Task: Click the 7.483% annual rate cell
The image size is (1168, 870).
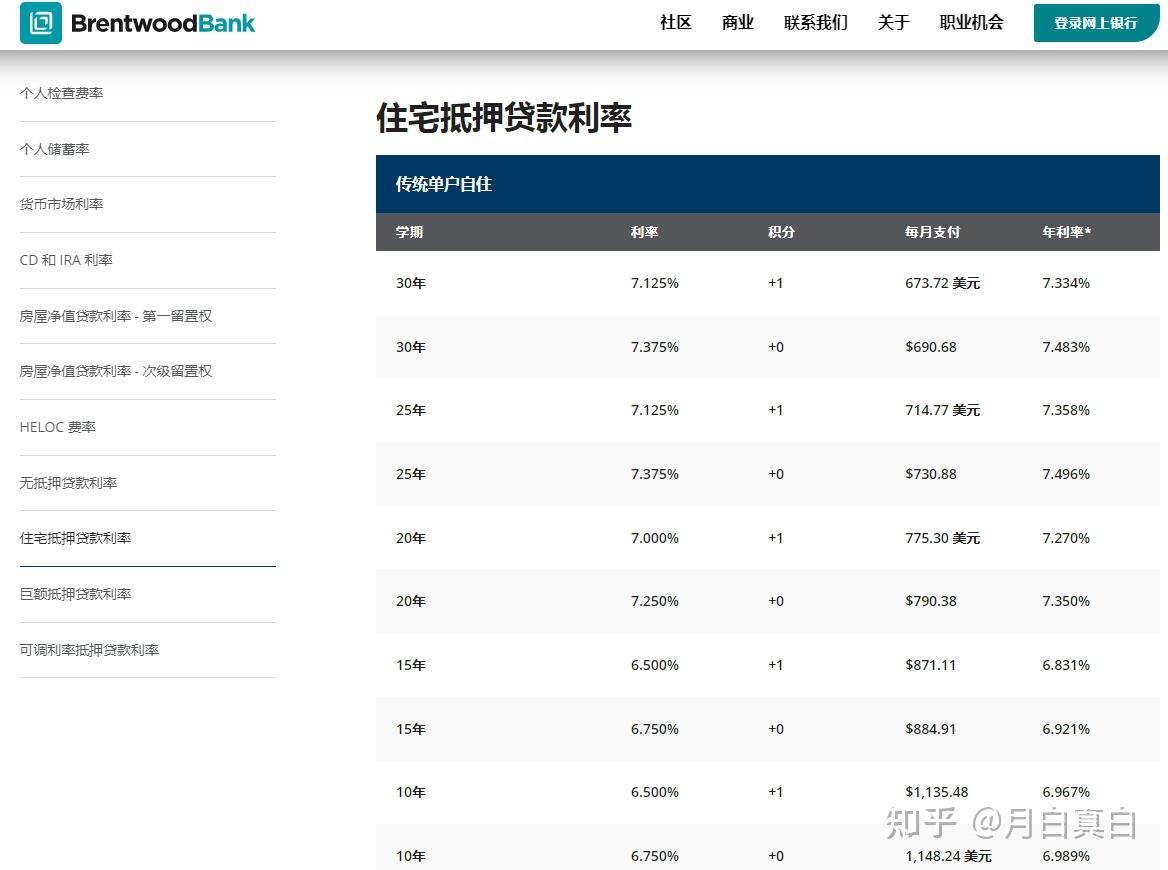Action: tap(1066, 347)
